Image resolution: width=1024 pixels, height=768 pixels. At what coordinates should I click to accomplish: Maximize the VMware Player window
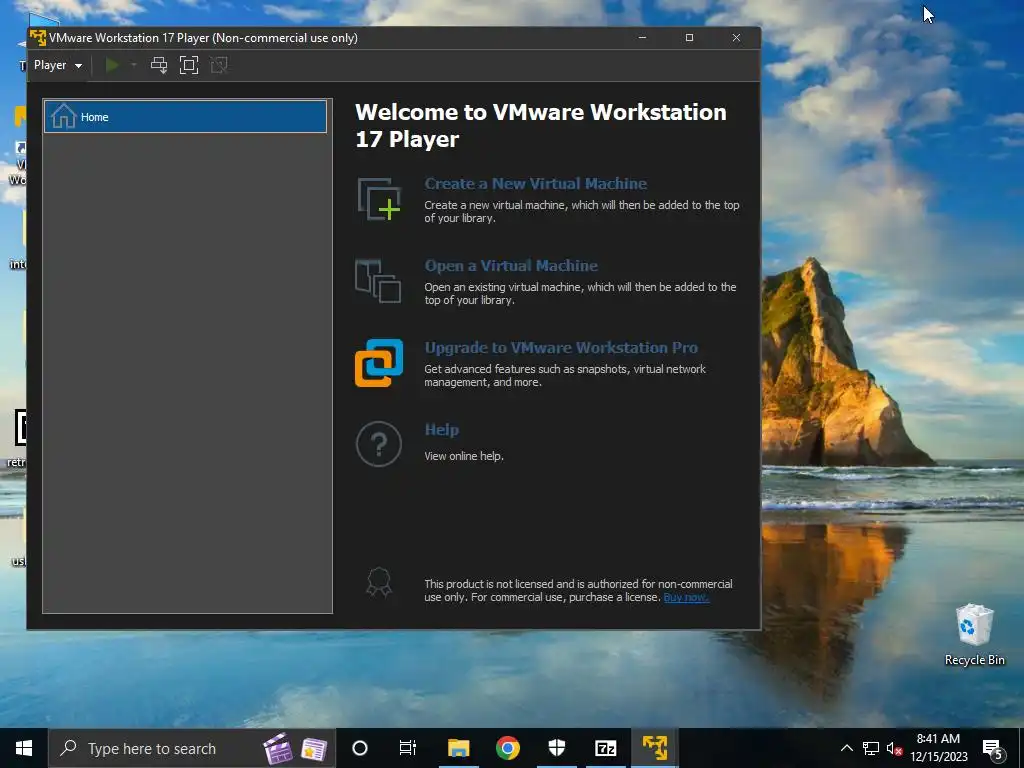pyautogui.click(x=689, y=38)
